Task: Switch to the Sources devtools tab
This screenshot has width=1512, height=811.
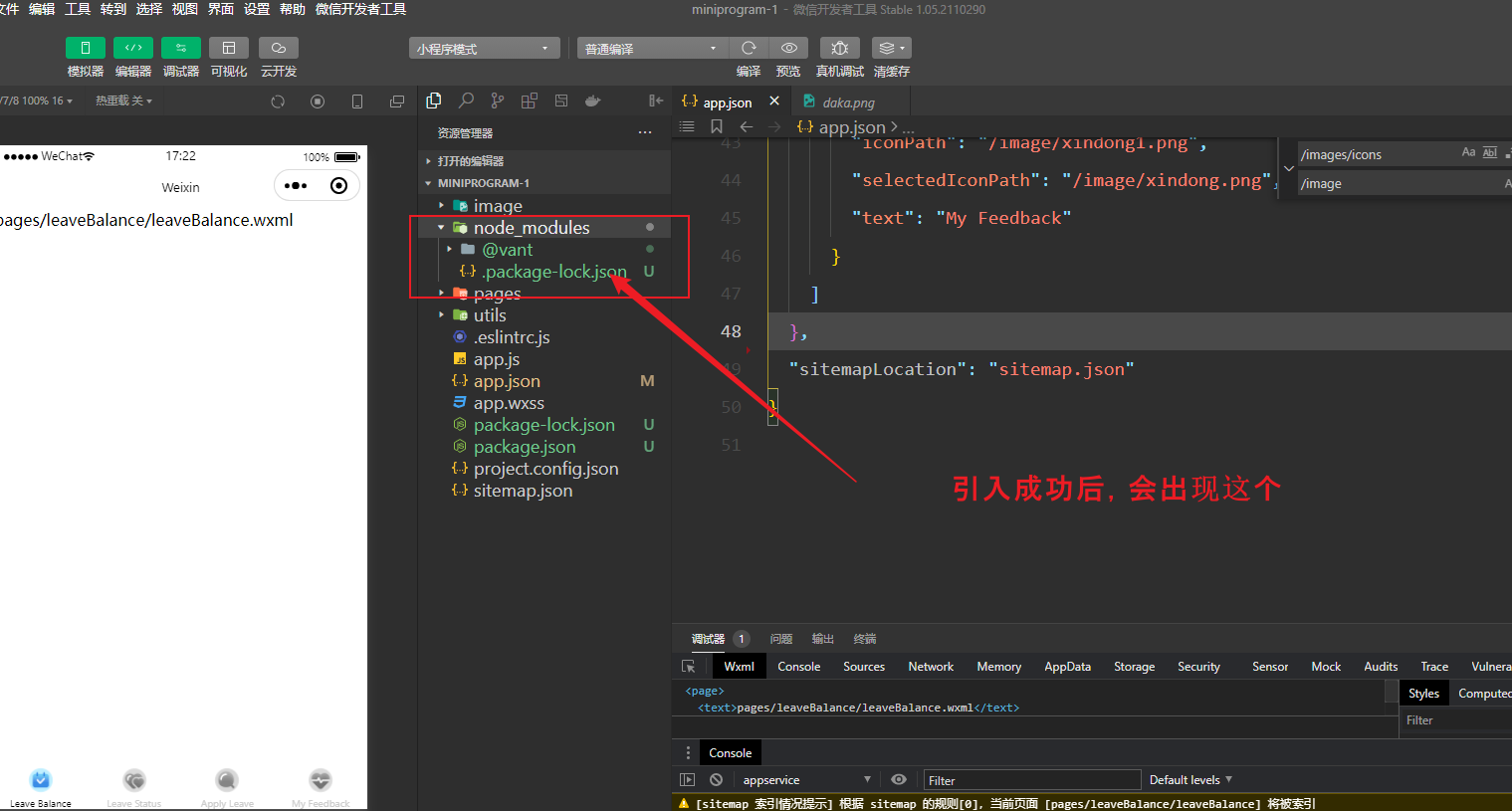Action: [x=864, y=667]
